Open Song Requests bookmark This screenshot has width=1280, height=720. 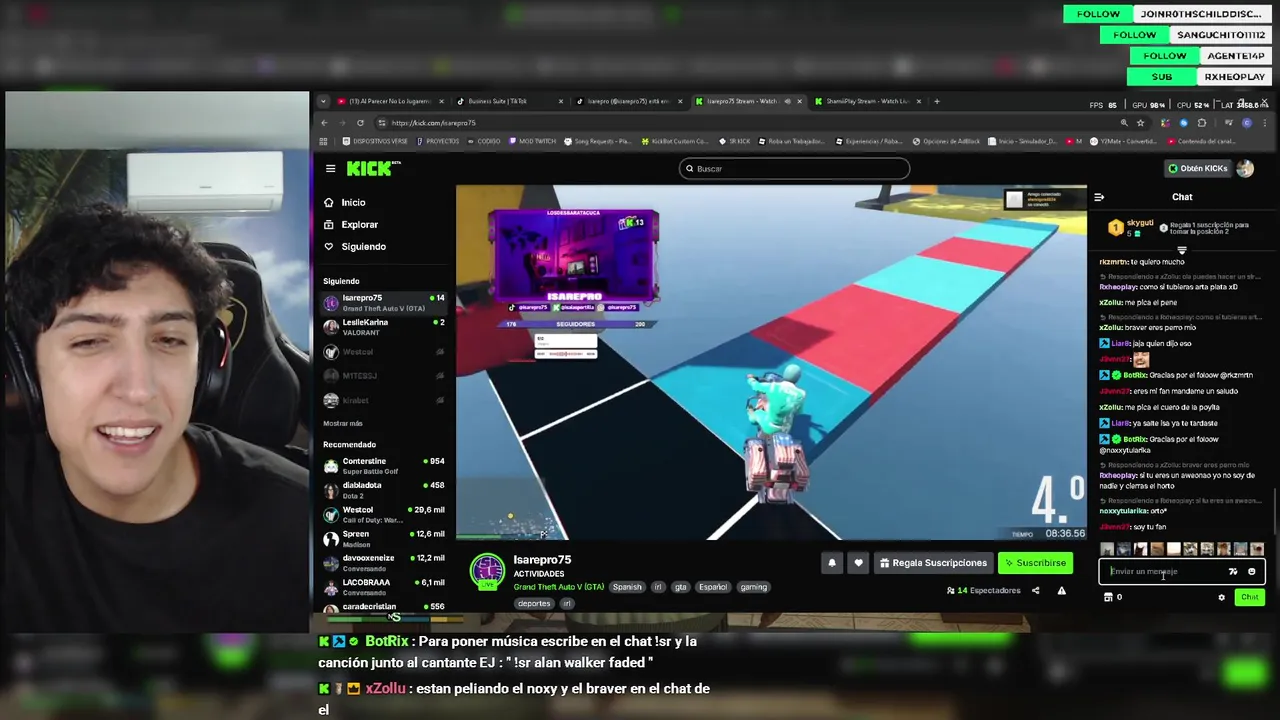coord(597,141)
